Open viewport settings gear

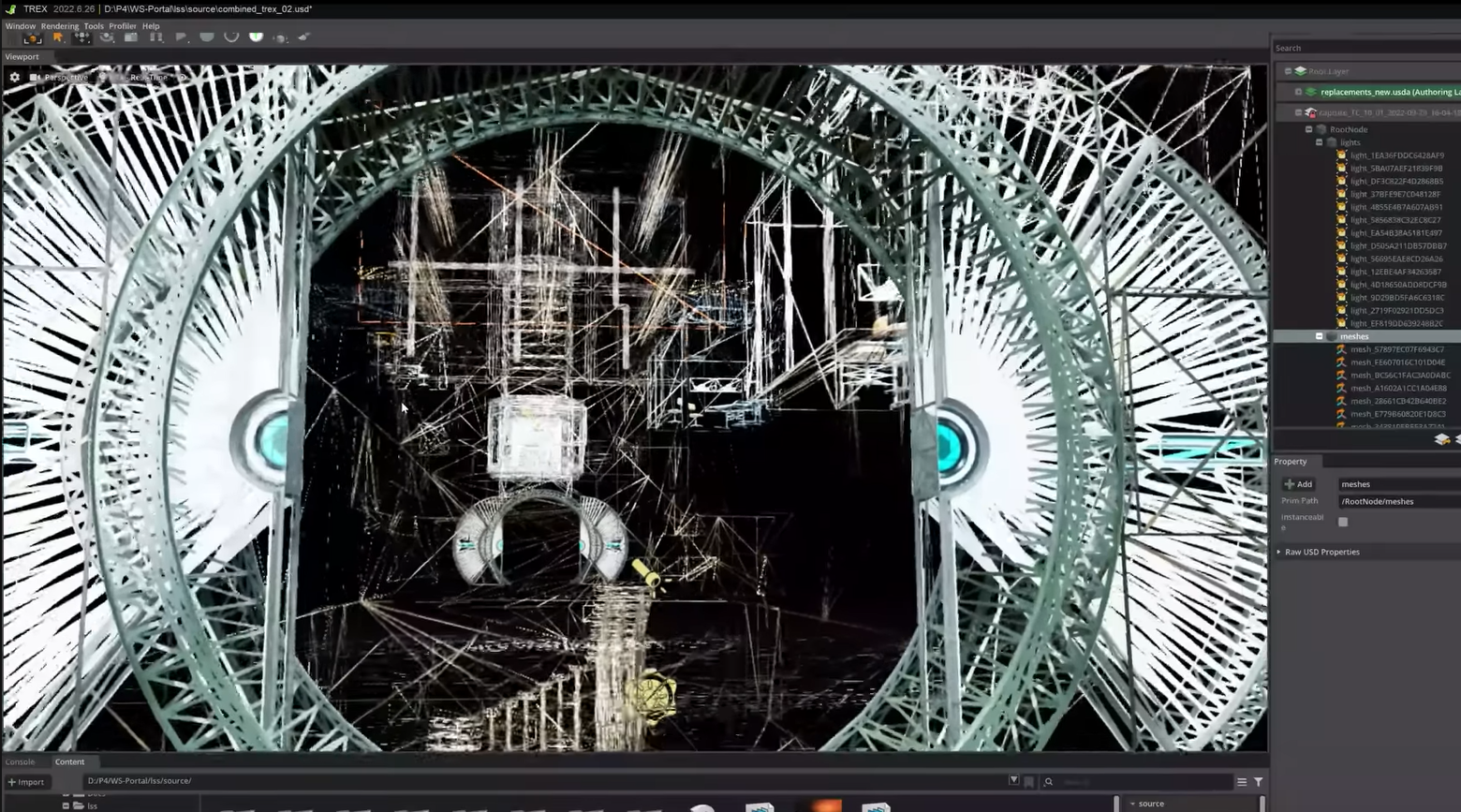point(14,78)
